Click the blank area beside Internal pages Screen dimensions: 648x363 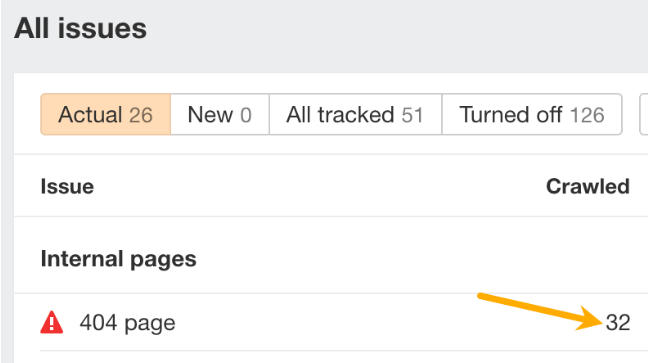[413, 259]
